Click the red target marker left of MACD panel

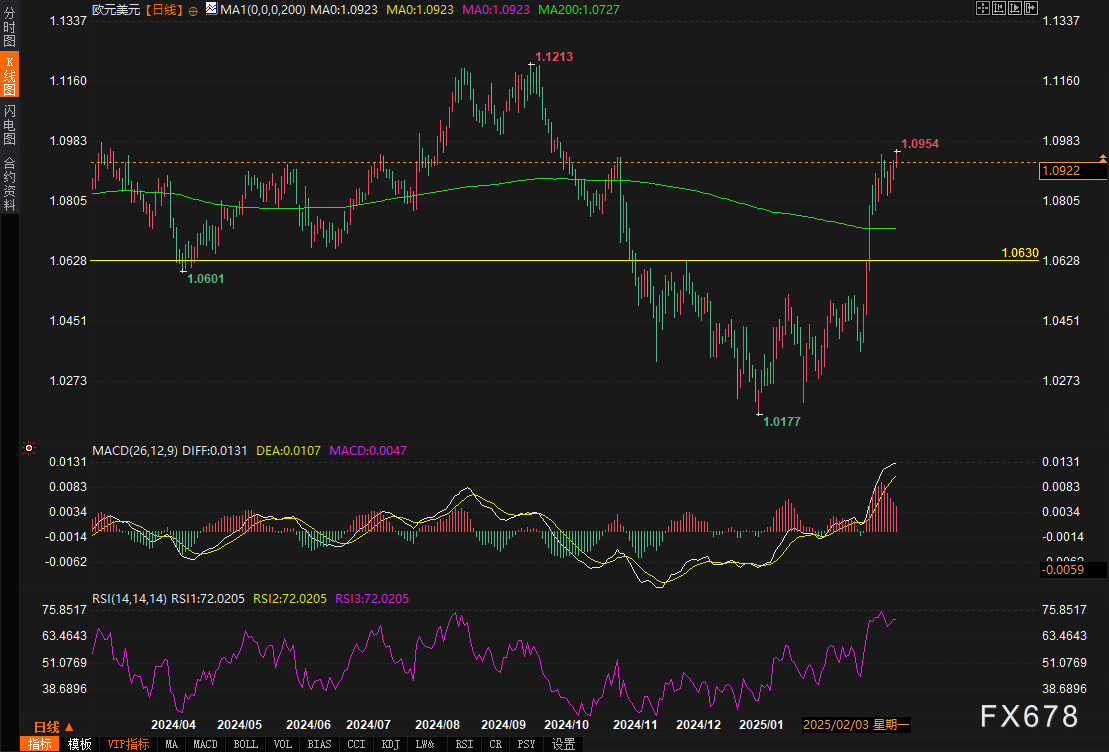(x=29, y=449)
